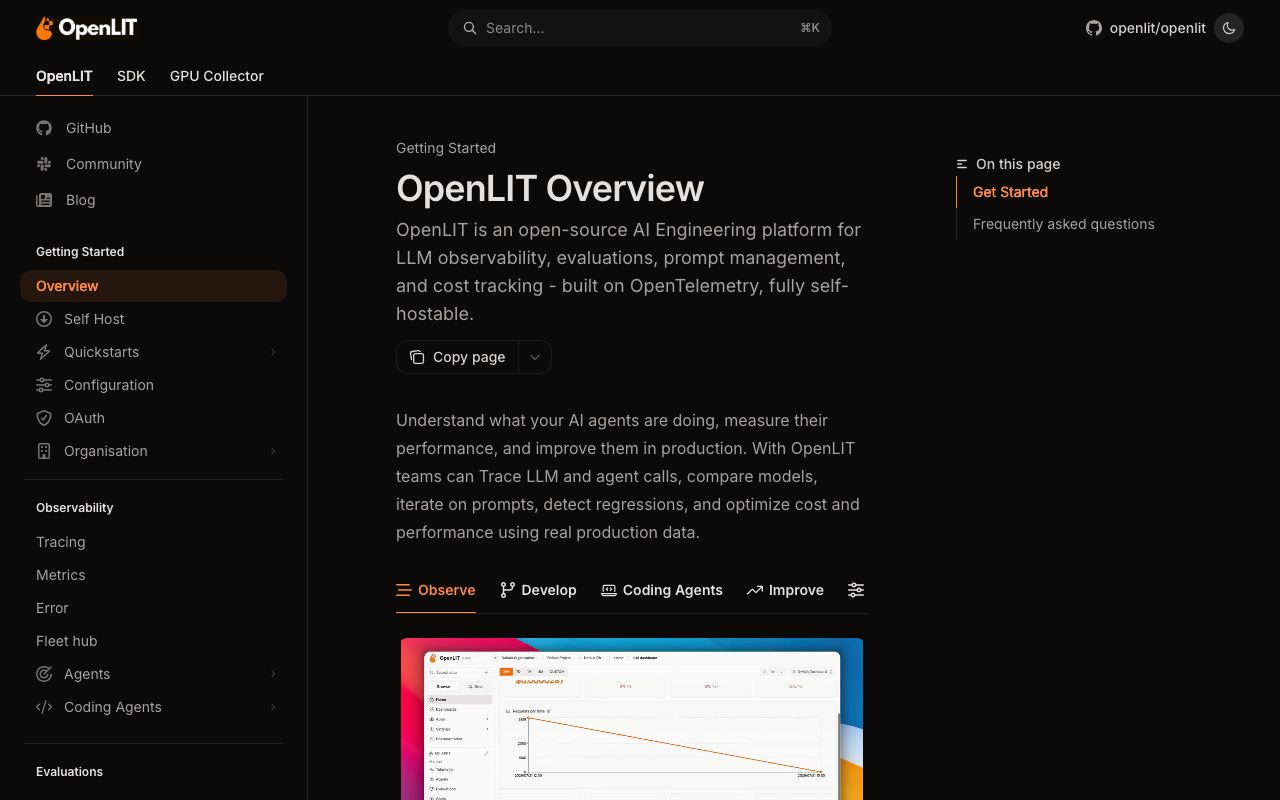Jump to Get Started section

tap(1010, 192)
